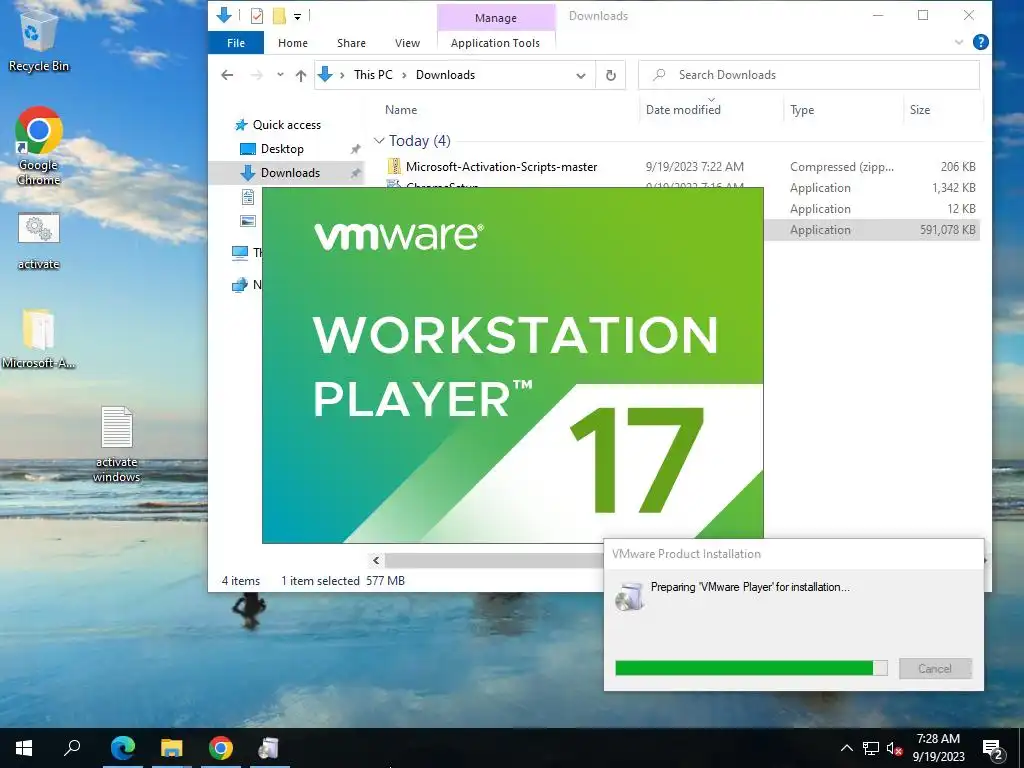Go up one folder level
1024x768 pixels.
[300, 75]
